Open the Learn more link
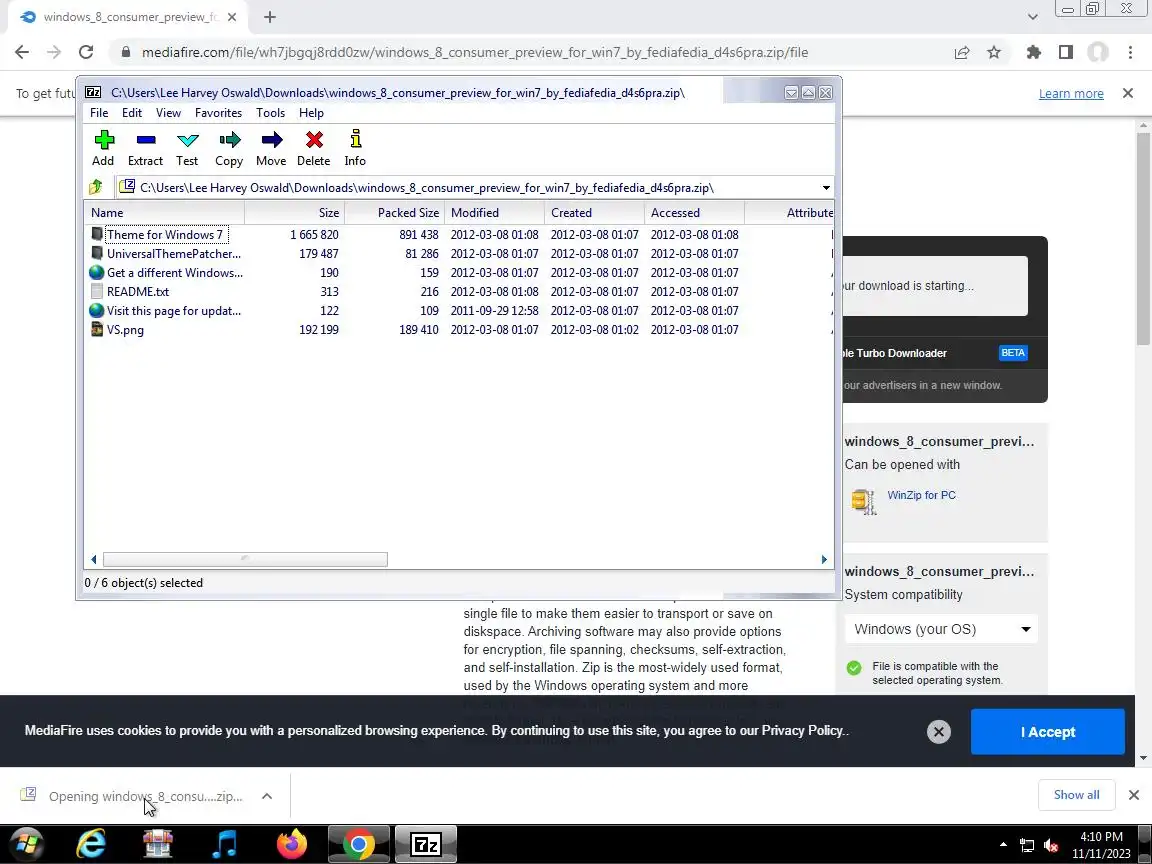Screen dimensions: 1152x864 [x=1070, y=93]
